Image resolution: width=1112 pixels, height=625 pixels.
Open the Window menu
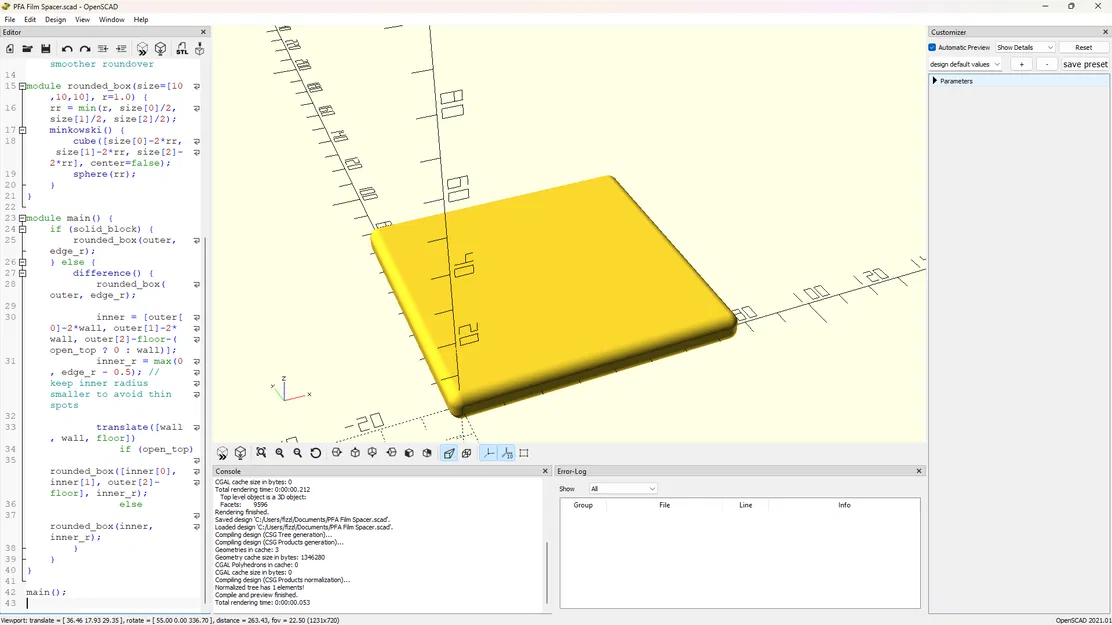[x=111, y=20]
